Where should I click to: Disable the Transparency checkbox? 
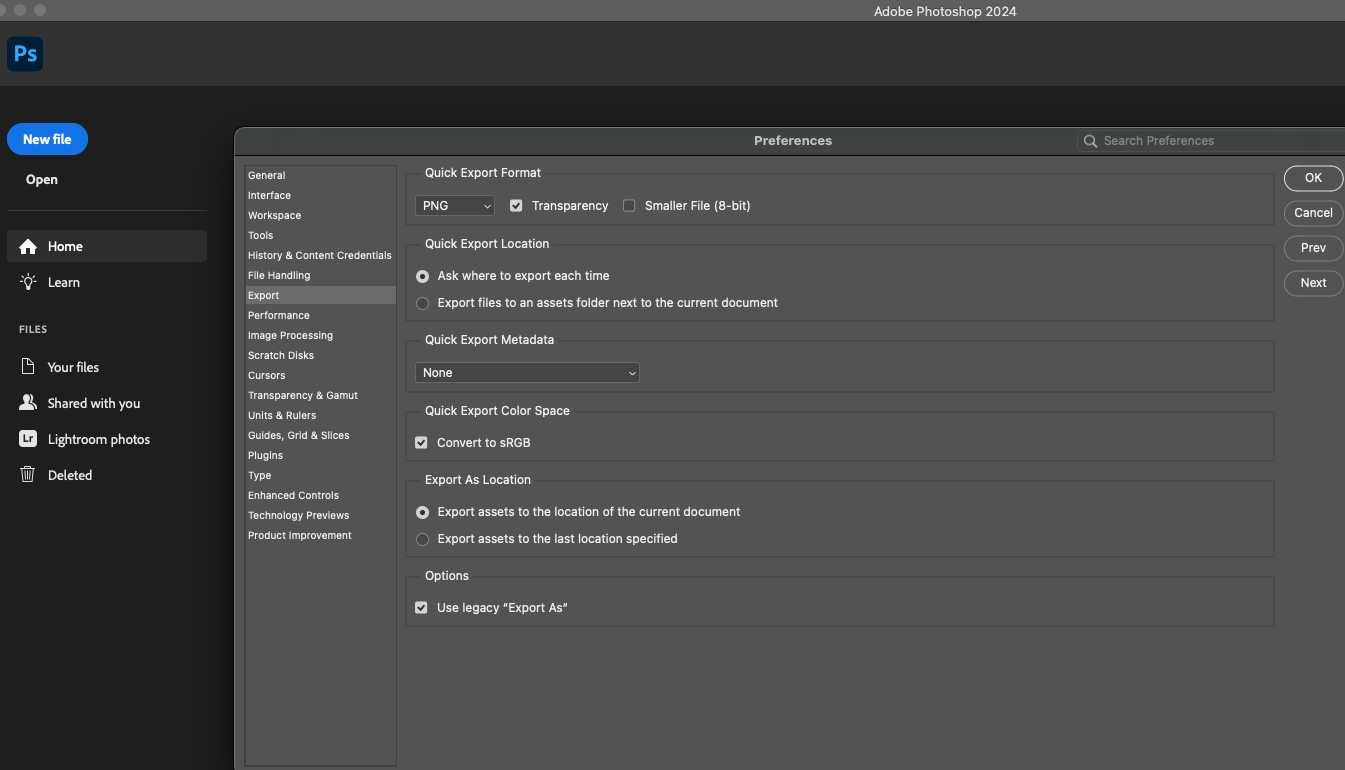pyautogui.click(x=516, y=205)
